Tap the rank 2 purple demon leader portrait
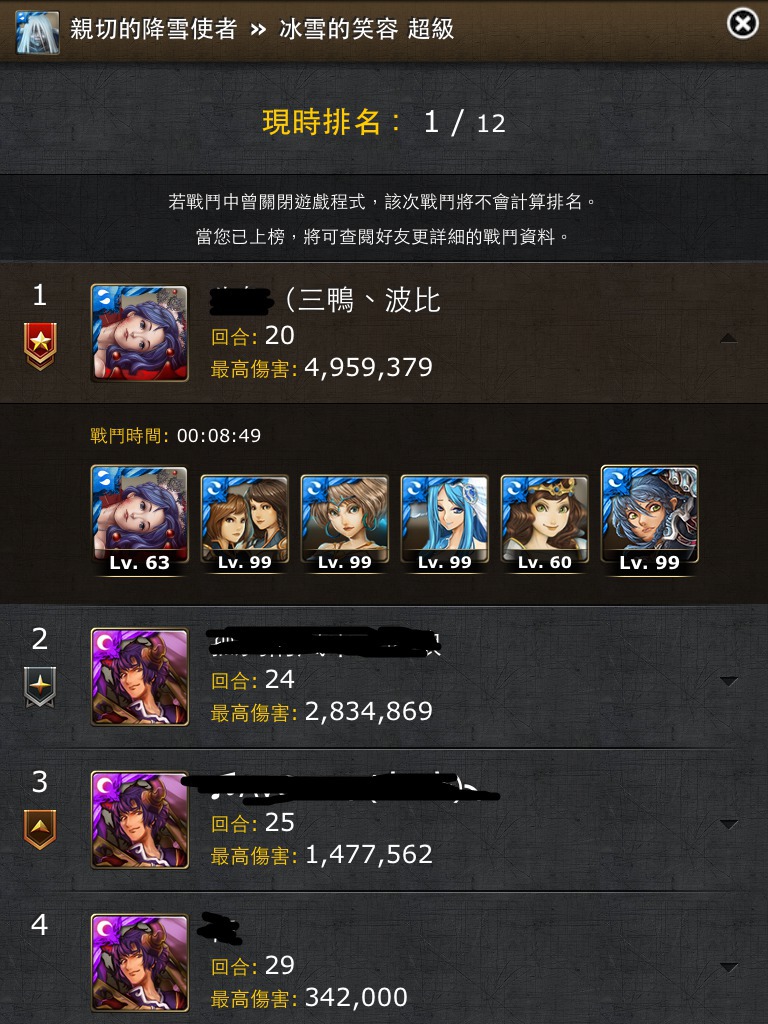 139,677
